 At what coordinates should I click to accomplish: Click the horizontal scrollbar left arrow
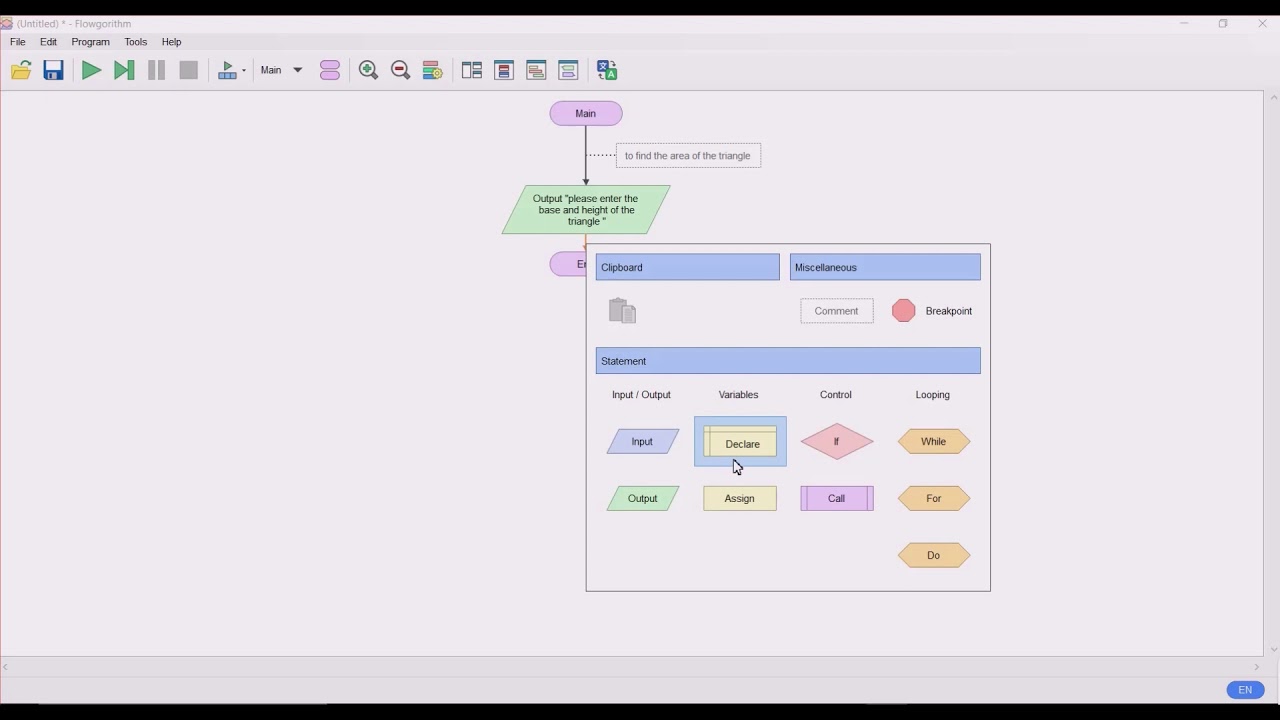pos(6,667)
